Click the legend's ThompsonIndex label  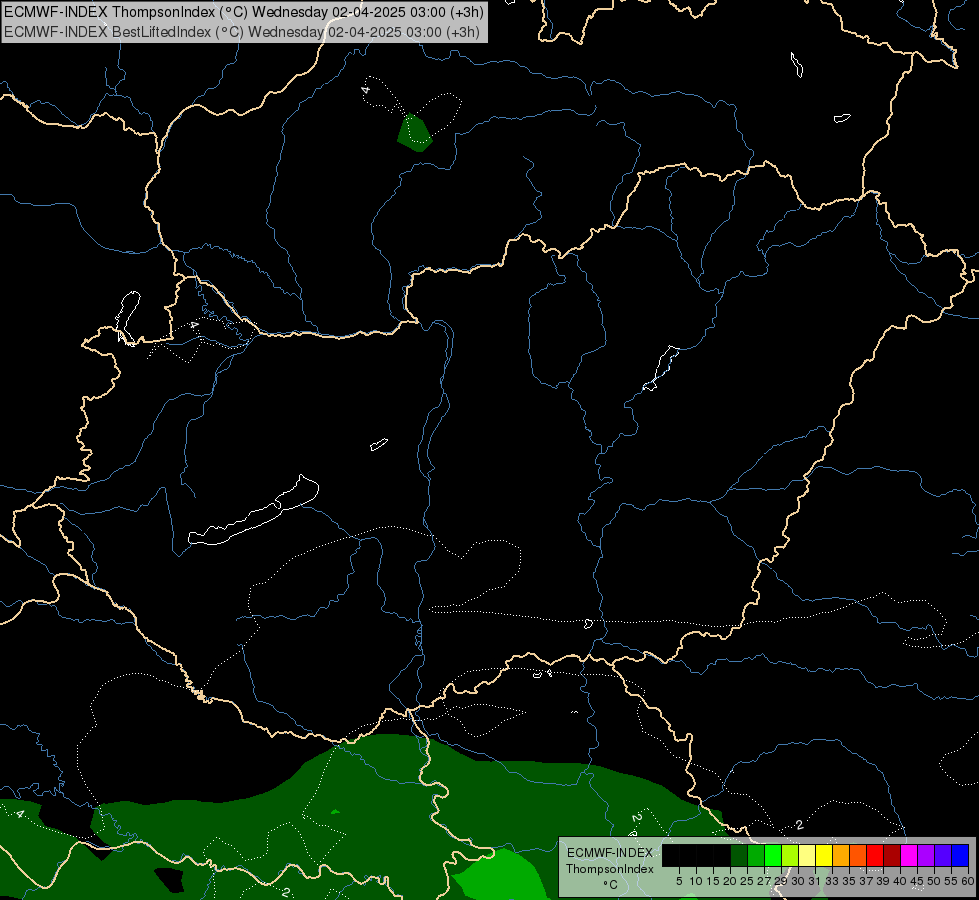(610, 869)
